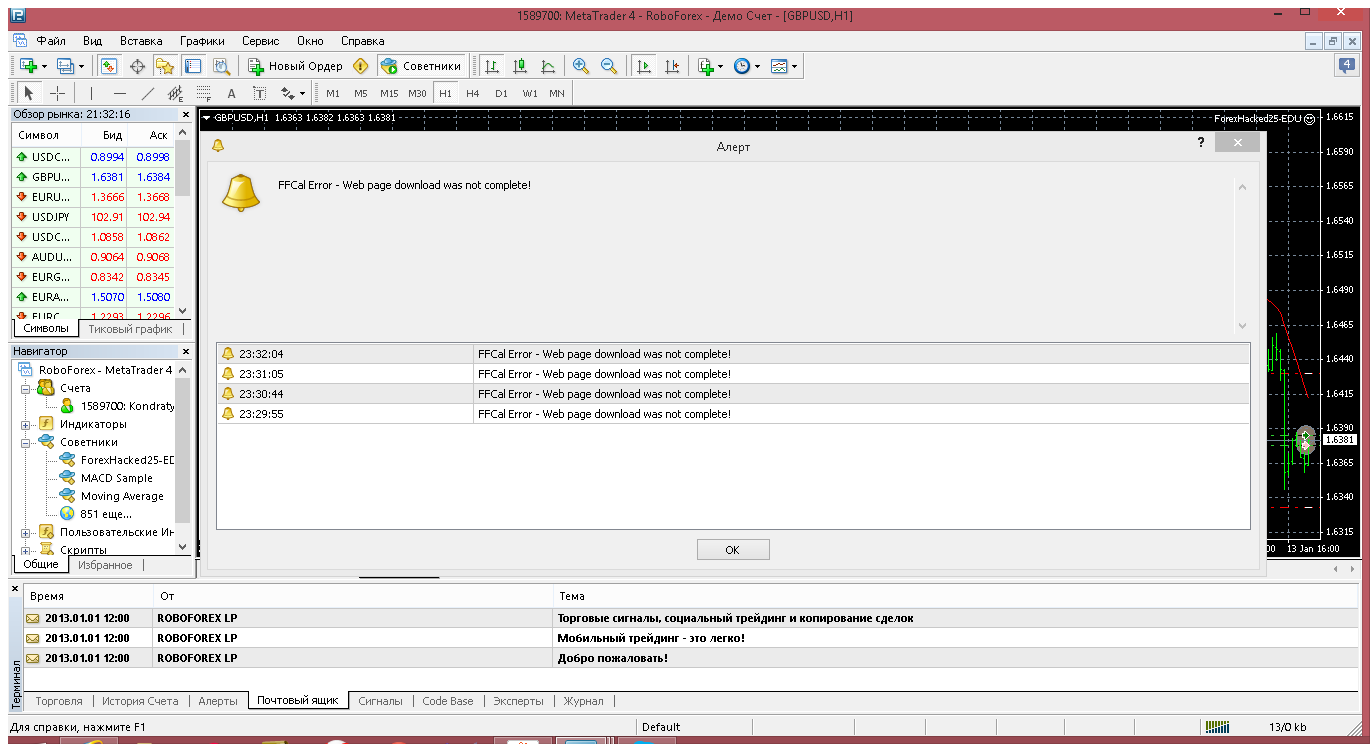Select the Trendline drawing tool
This screenshot has width=1370, height=744.
click(x=147, y=93)
